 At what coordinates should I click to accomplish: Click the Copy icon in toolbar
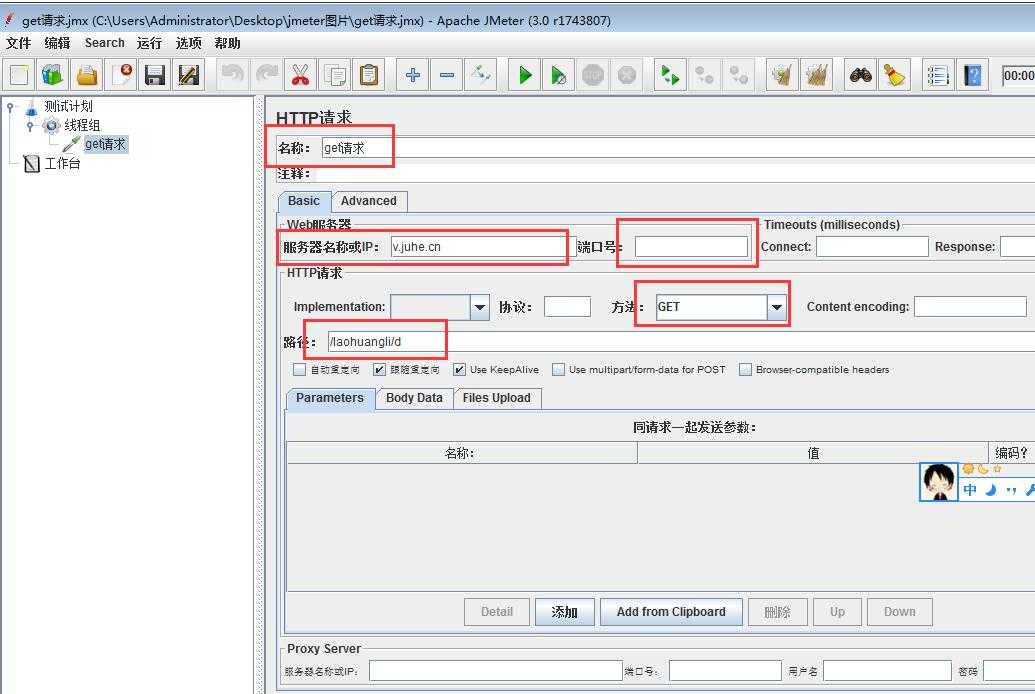point(335,75)
